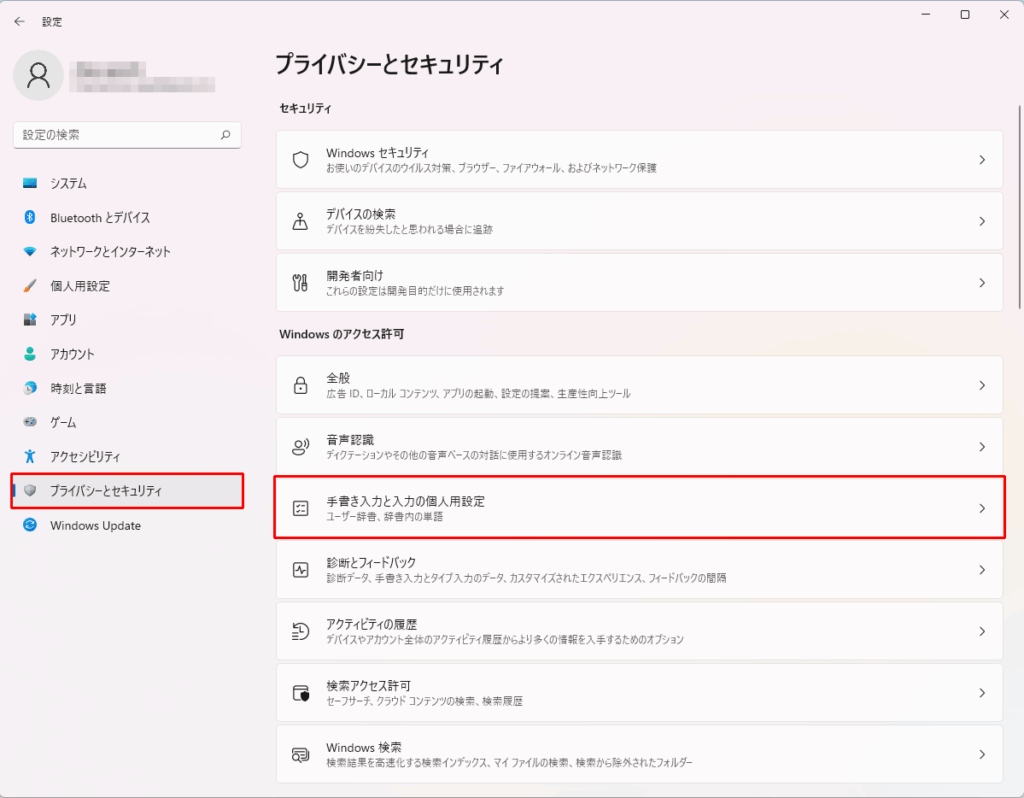Click the chevron on 全般 row
The height and width of the screenshot is (798, 1024).
[x=982, y=385]
